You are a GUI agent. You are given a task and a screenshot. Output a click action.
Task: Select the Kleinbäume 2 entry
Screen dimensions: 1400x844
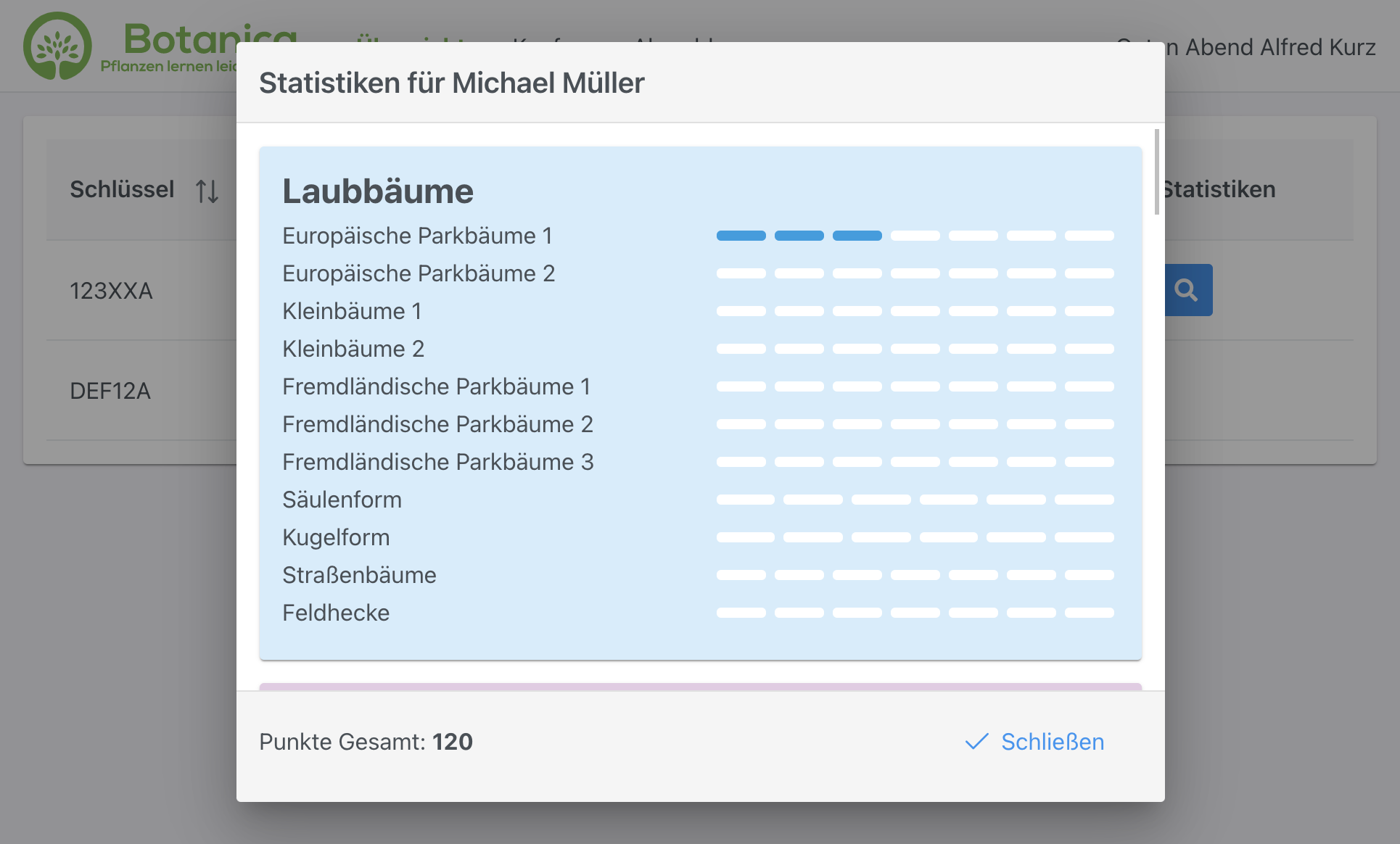353,349
